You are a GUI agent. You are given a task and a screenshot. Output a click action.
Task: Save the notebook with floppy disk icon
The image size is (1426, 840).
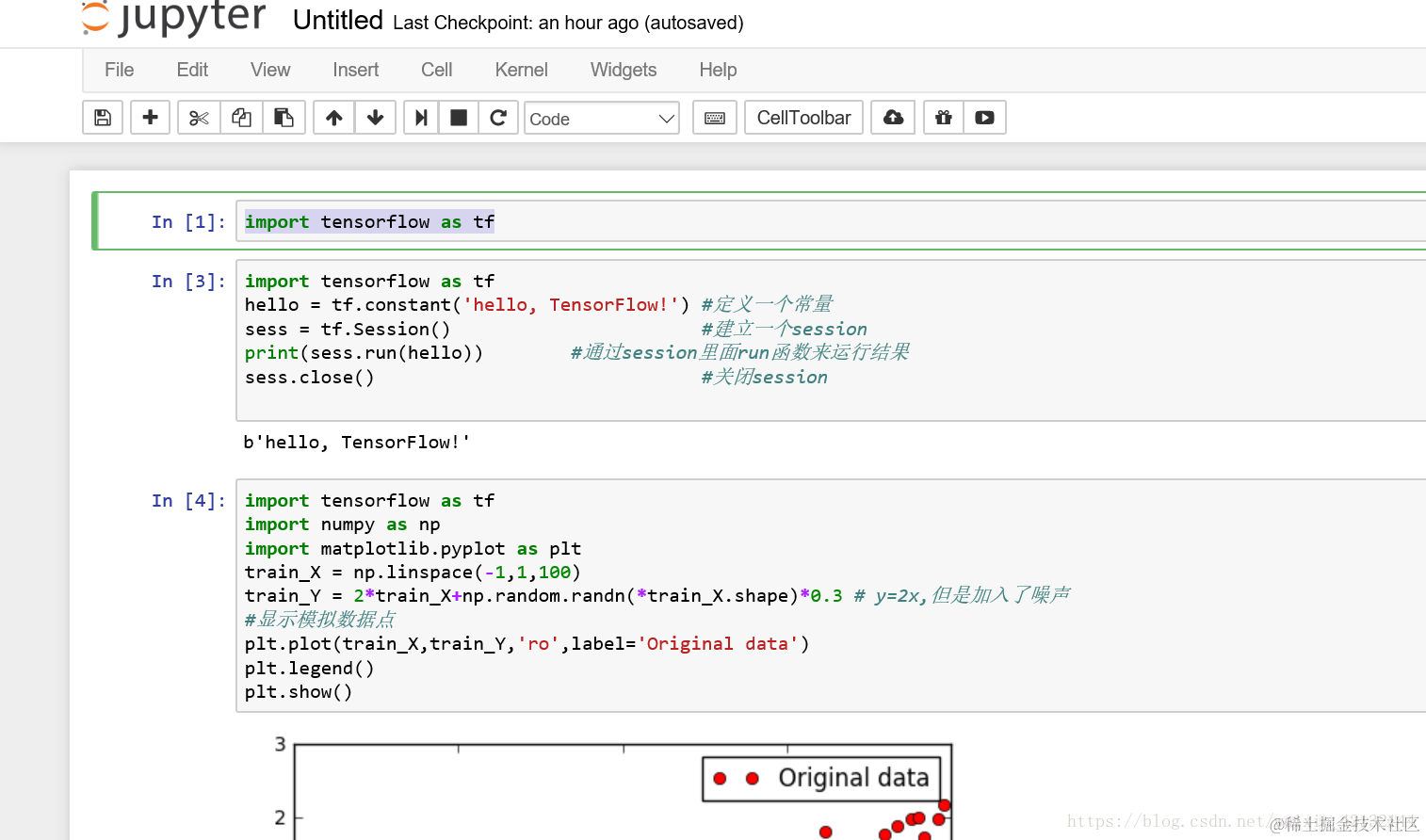pyautogui.click(x=103, y=118)
